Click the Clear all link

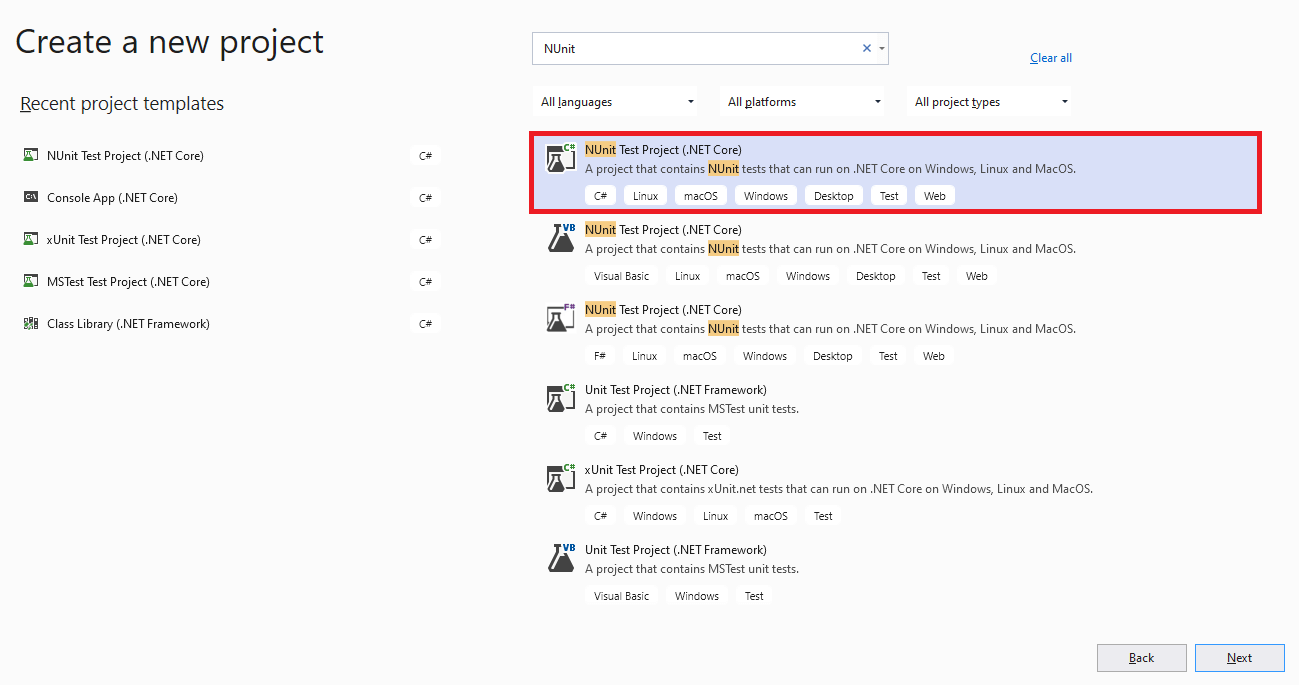coord(1051,58)
